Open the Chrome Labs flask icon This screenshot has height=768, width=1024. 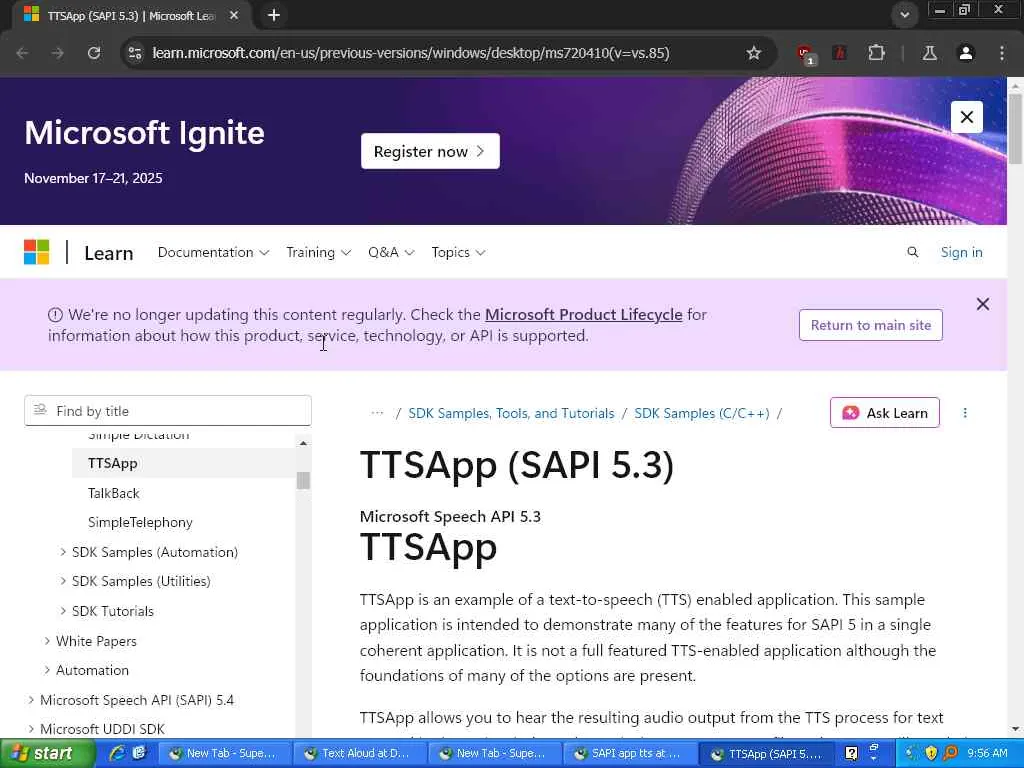point(929,53)
